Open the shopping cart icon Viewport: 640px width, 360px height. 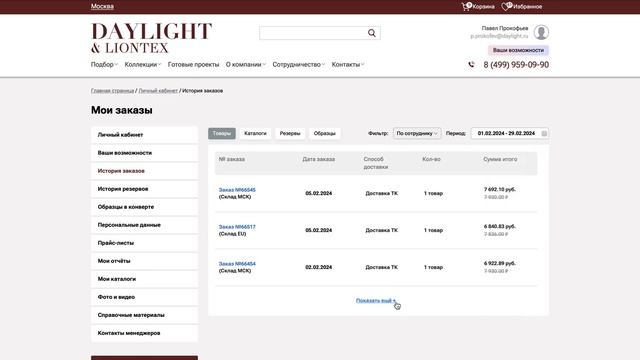point(466,6)
